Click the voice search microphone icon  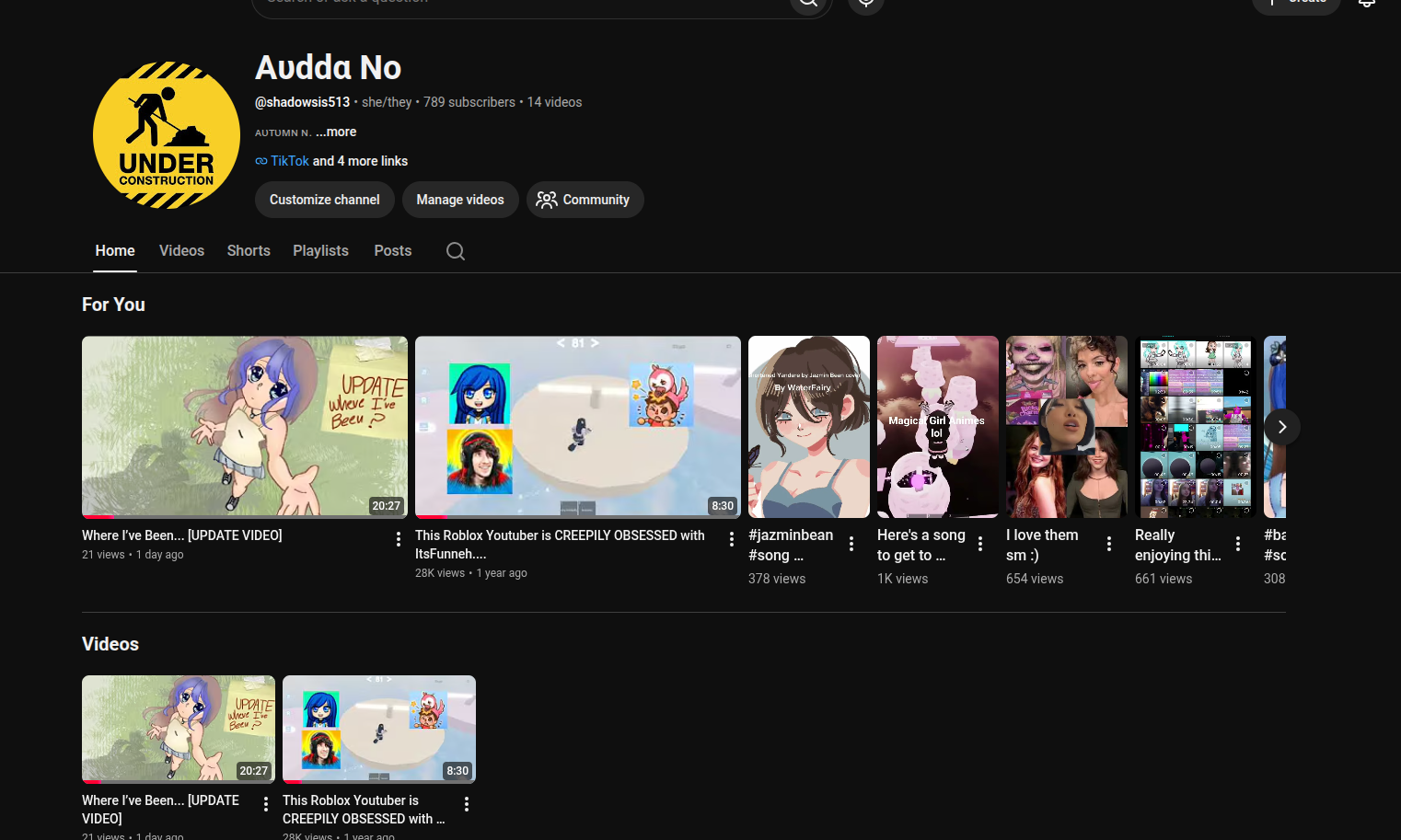pyautogui.click(x=866, y=4)
